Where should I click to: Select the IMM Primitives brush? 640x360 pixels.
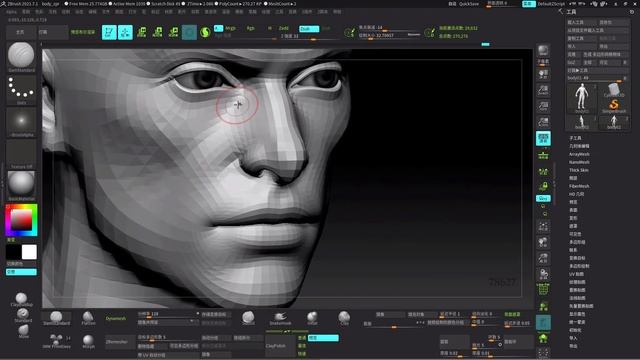[56, 341]
